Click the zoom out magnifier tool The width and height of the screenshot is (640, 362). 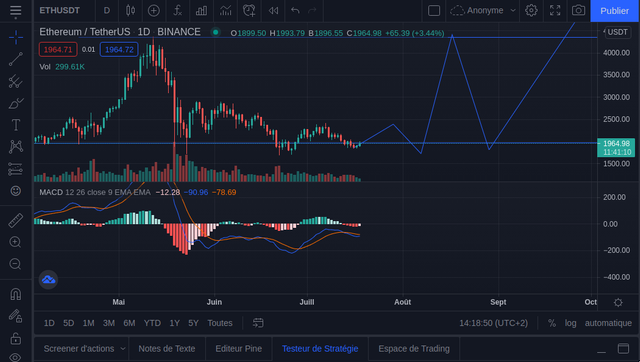pos(16,264)
